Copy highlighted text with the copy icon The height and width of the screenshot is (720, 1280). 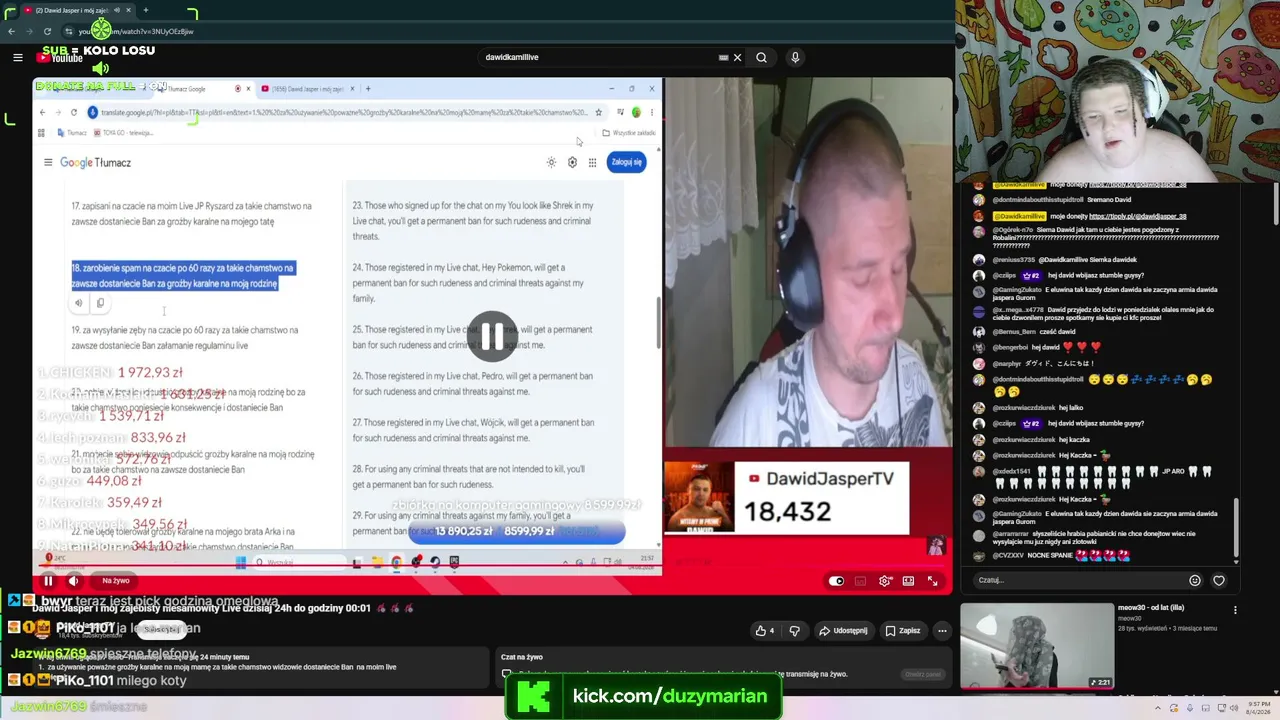tap(100, 303)
